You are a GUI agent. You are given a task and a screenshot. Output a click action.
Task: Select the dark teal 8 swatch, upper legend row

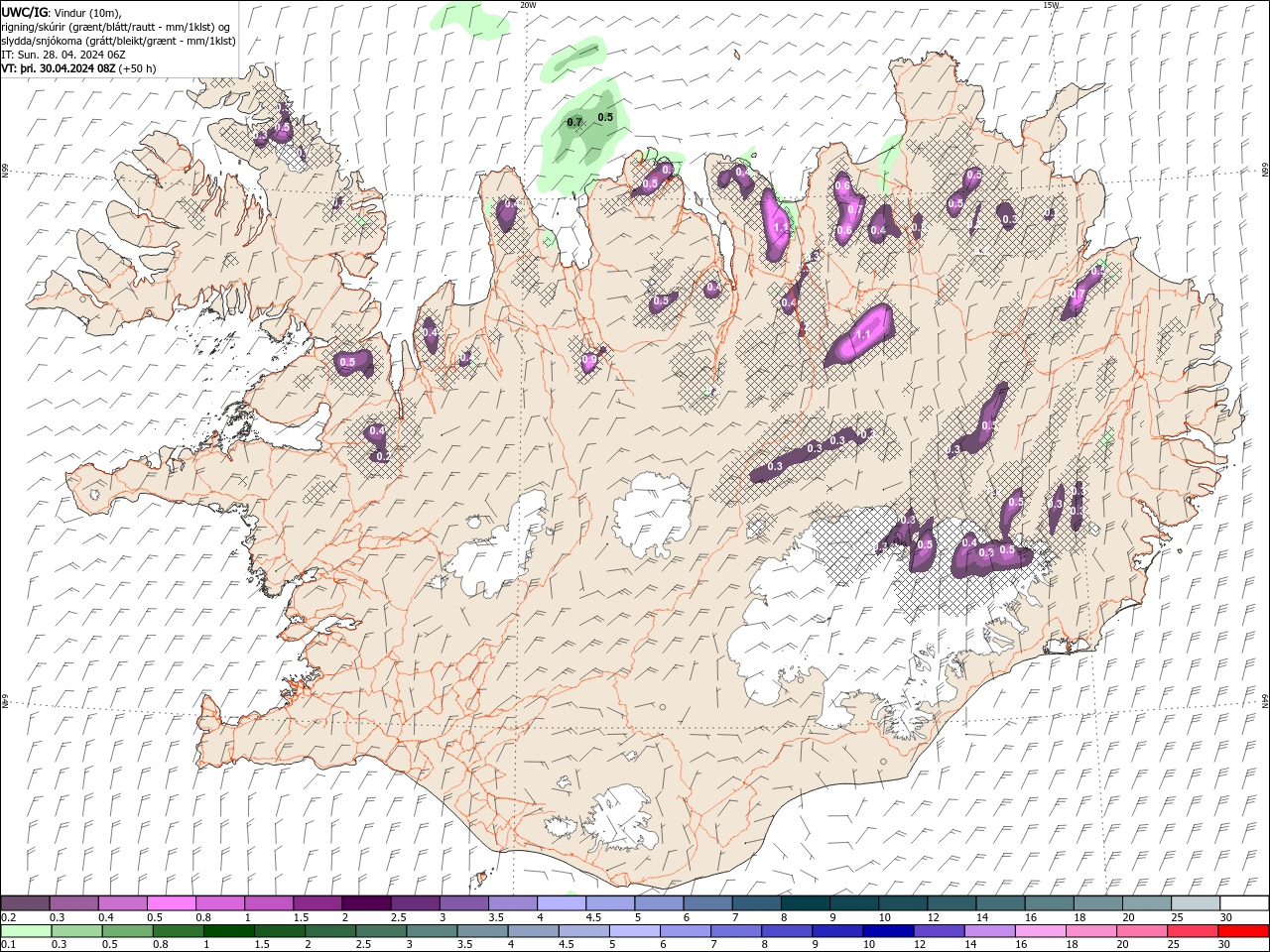point(805,903)
